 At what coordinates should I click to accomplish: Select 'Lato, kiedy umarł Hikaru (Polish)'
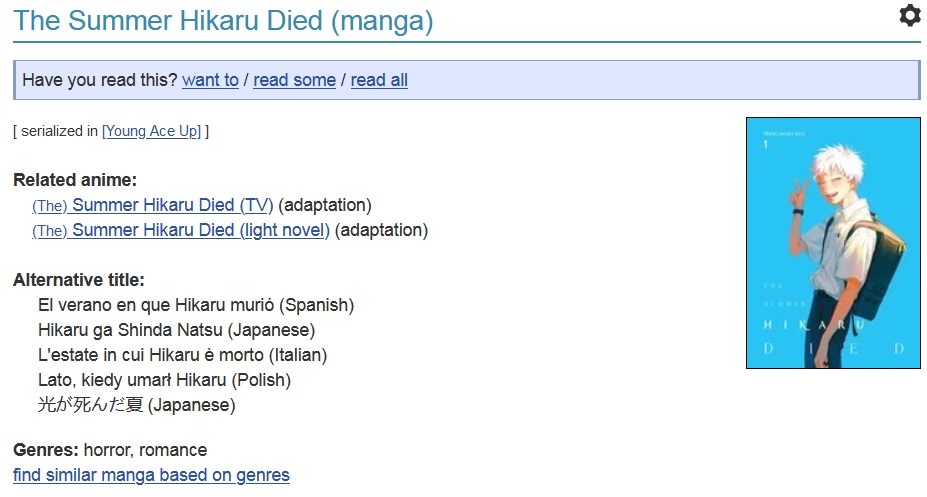164,379
